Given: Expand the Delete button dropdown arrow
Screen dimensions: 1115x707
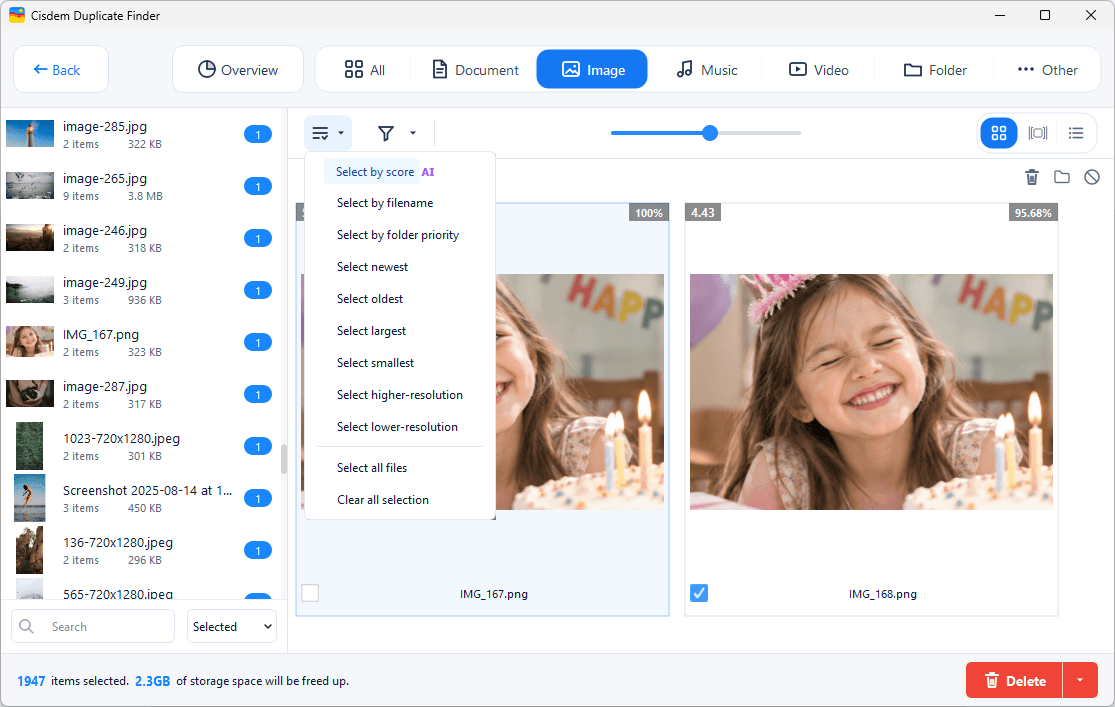Looking at the screenshot, I should [x=1079, y=681].
